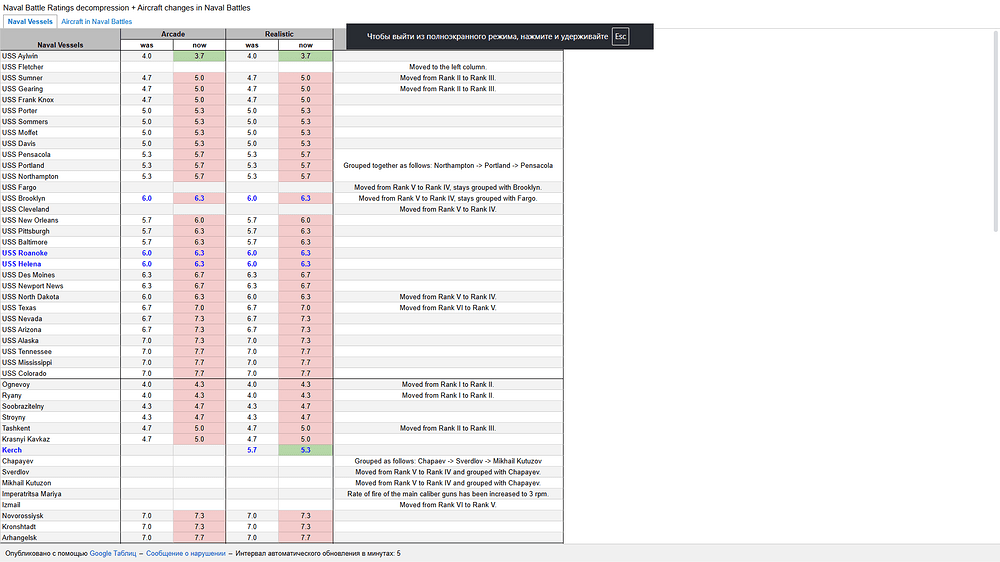The height and width of the screenshot is (562, 1000).
Task: Click the USS New Orleans cell
Action: [60, 220]
